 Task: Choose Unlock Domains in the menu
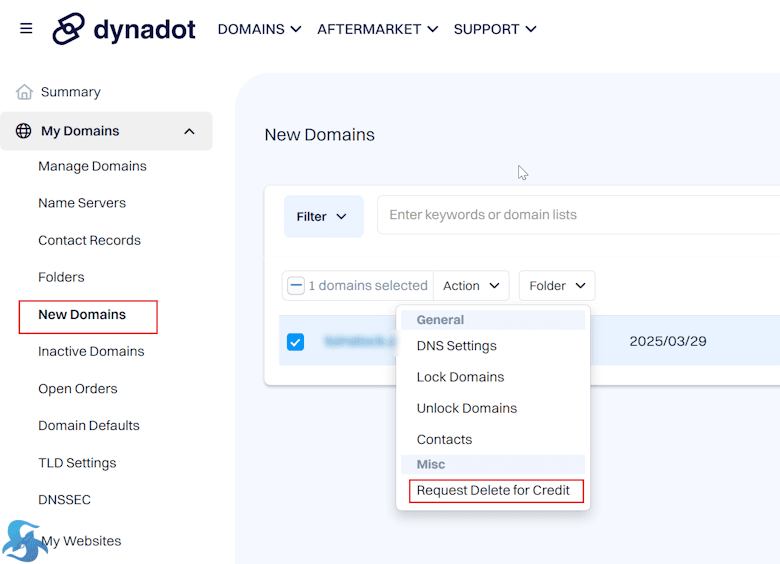[467, 408]
